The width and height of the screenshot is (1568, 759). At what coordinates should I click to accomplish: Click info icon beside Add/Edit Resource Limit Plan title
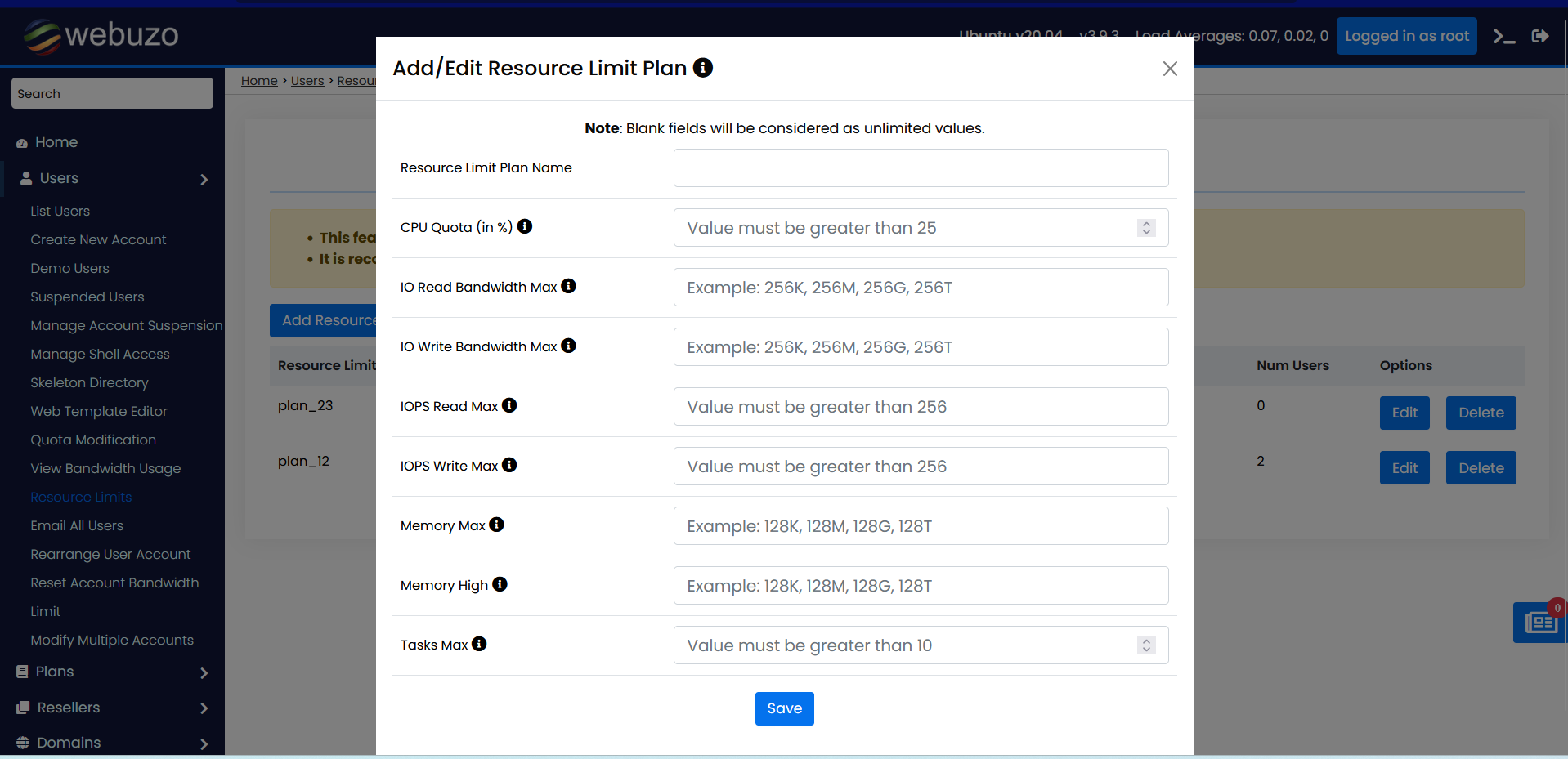click(x=702, y=68)
